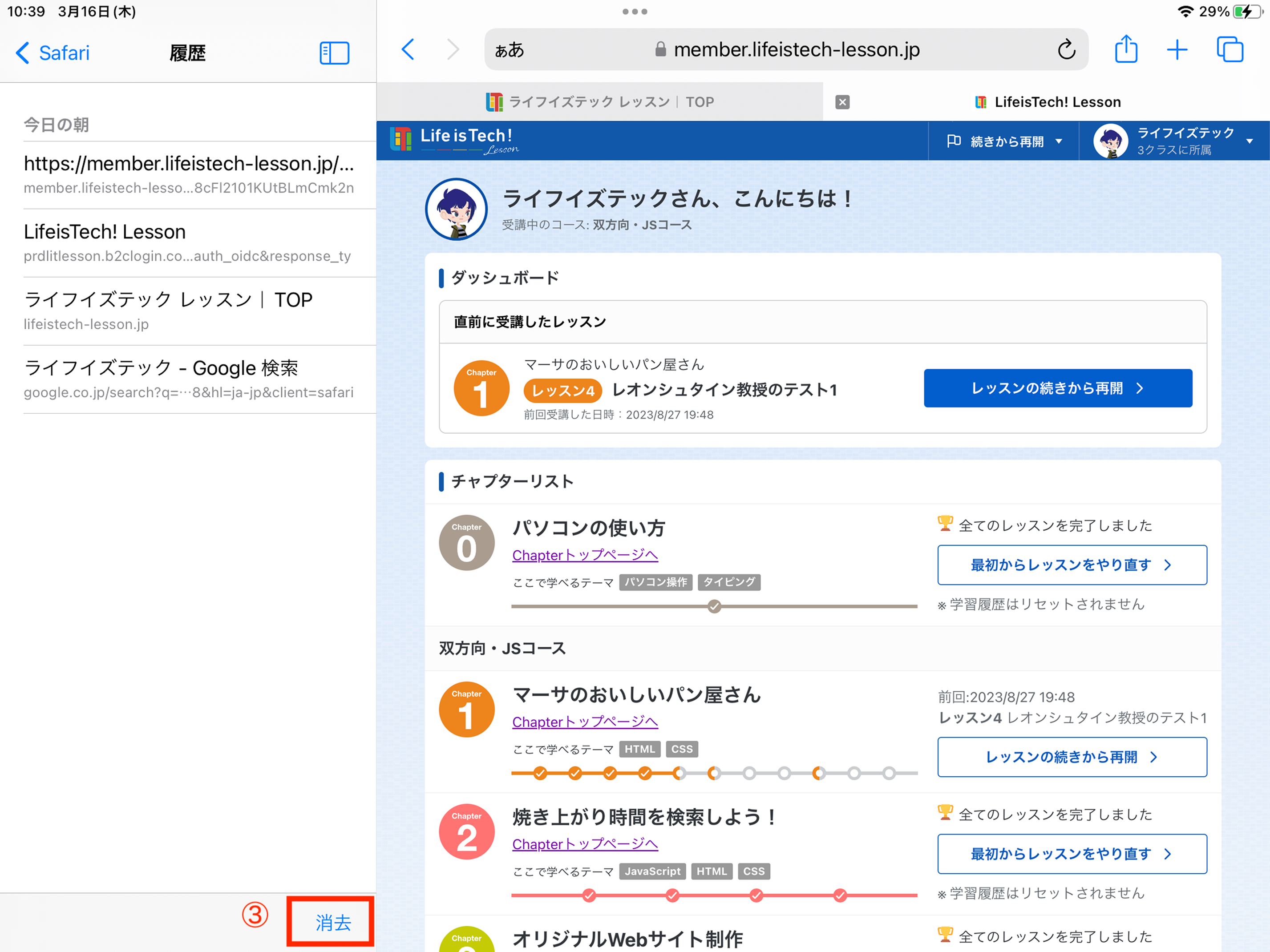Hide the sidebar with the sidebar icon
Image resolution: width=1270 pixels, height=952 pixels.
tap(334, 53)
